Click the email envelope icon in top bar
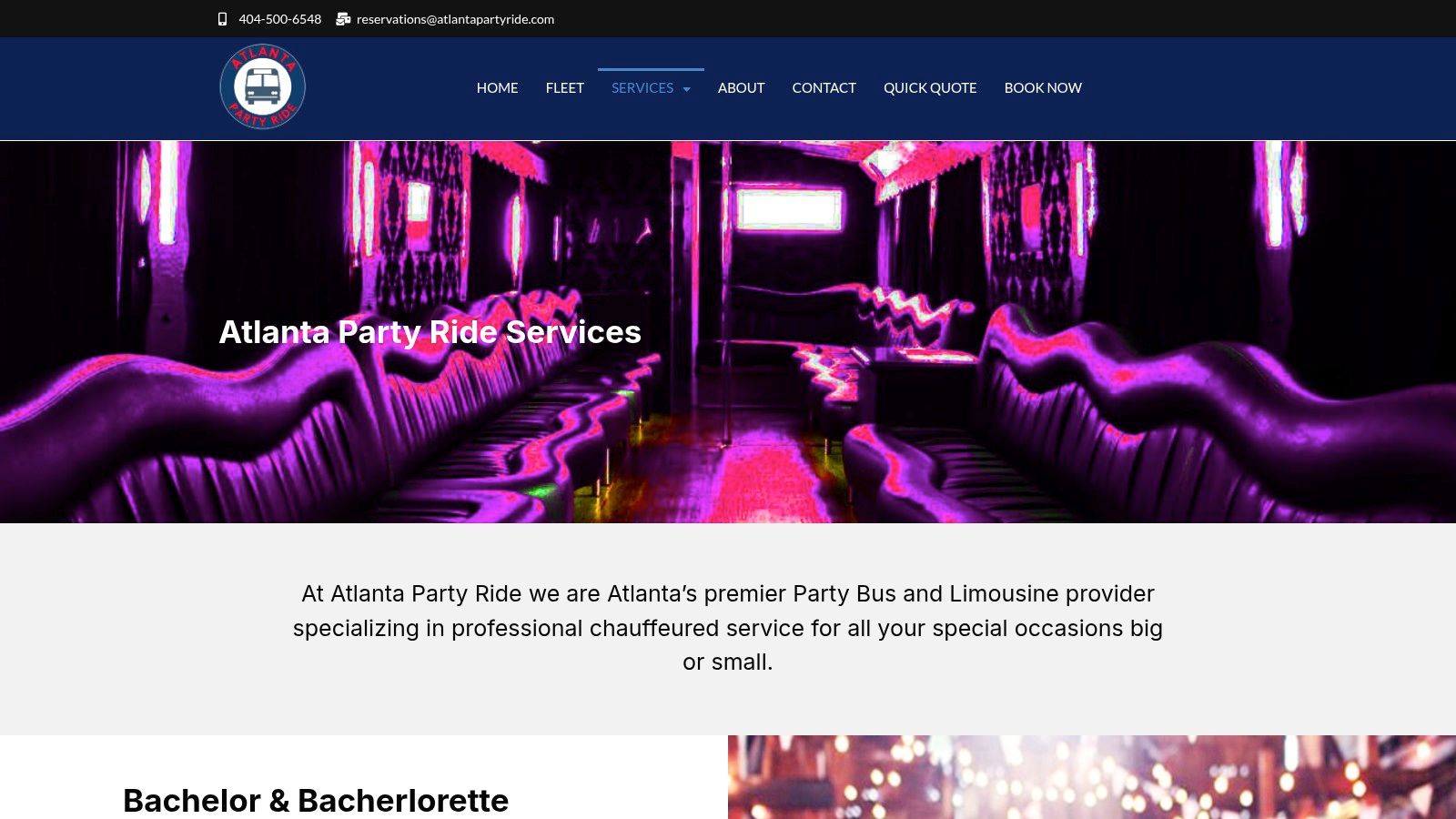Screen dimensions: 1456x819 click(343, 19)
